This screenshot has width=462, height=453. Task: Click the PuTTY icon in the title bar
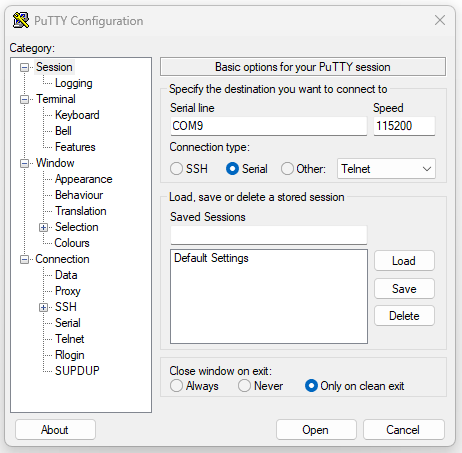pyautogui.click(x=21, y=20)
